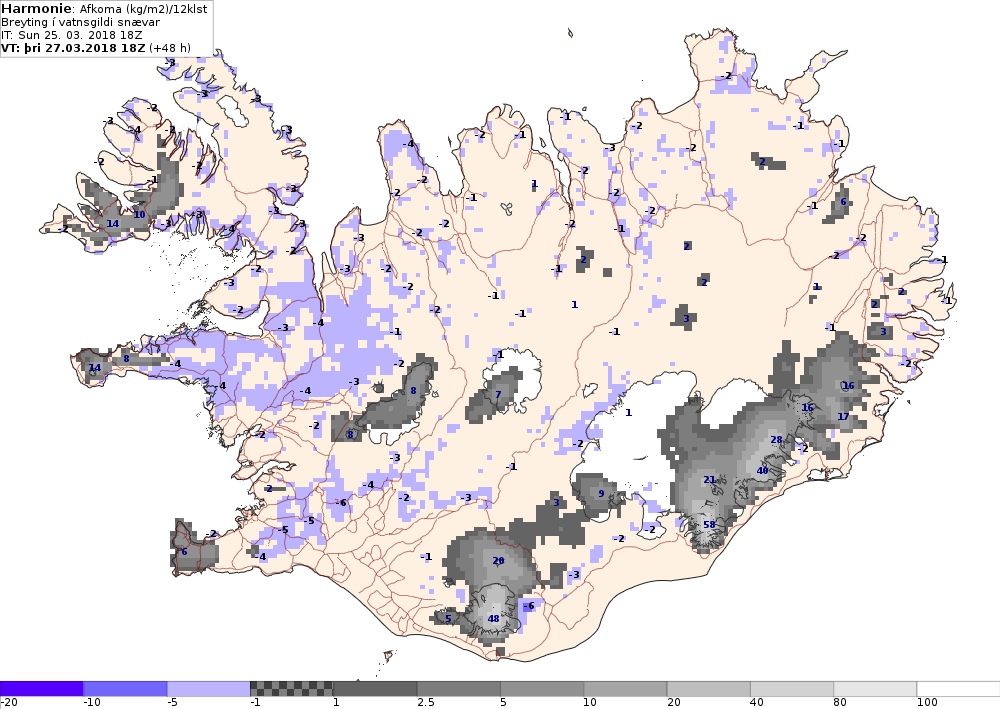This screenshot has width=1000, height=709.
Task: Click the 10 to 20 legend swatch
Action: pyautogui.click(x=625, y=689)
